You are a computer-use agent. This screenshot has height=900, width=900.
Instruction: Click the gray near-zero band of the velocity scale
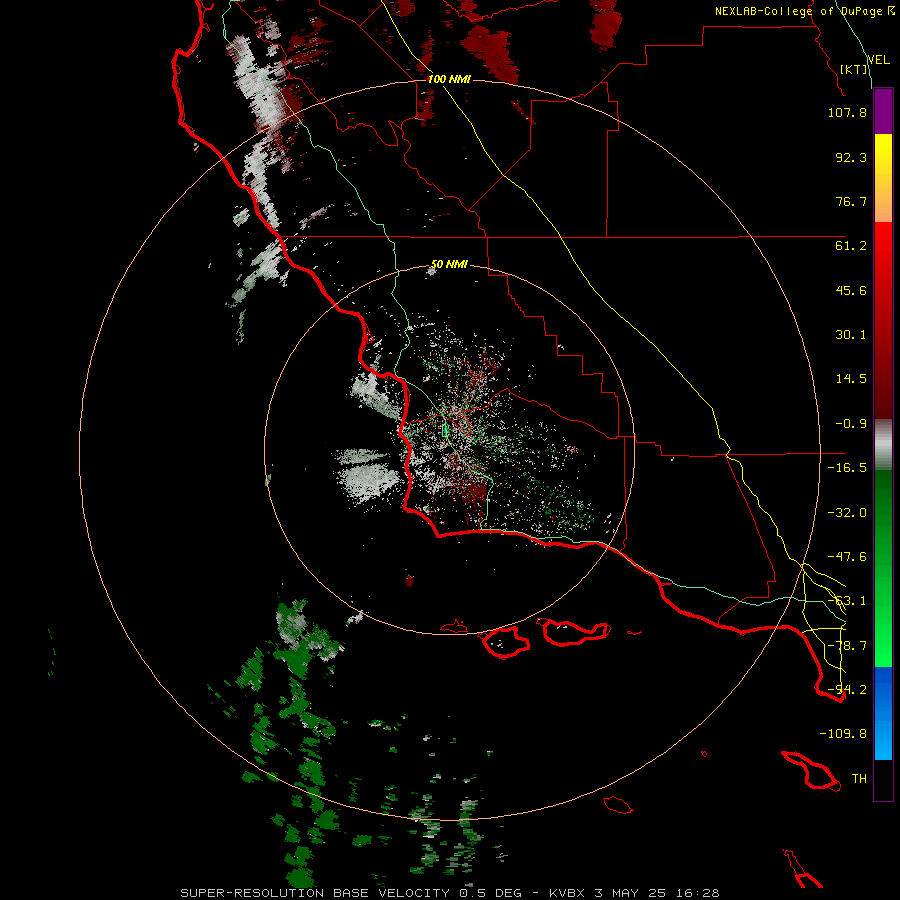pos(883,445)
